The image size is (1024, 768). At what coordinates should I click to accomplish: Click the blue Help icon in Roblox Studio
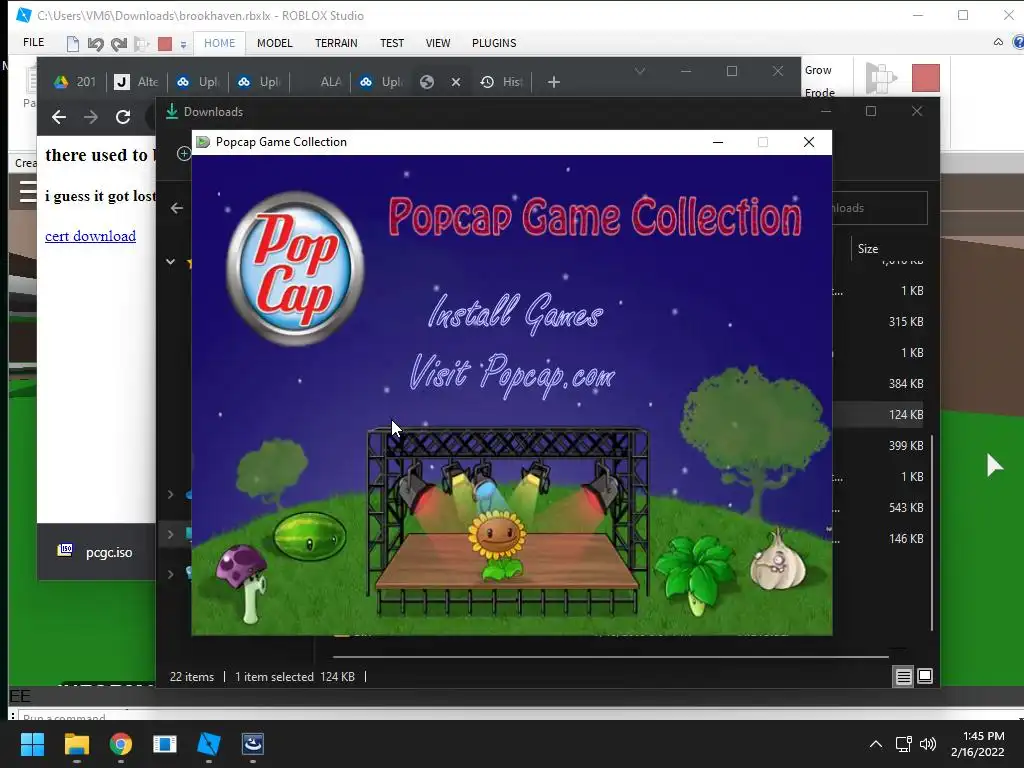pos(1018,42)
